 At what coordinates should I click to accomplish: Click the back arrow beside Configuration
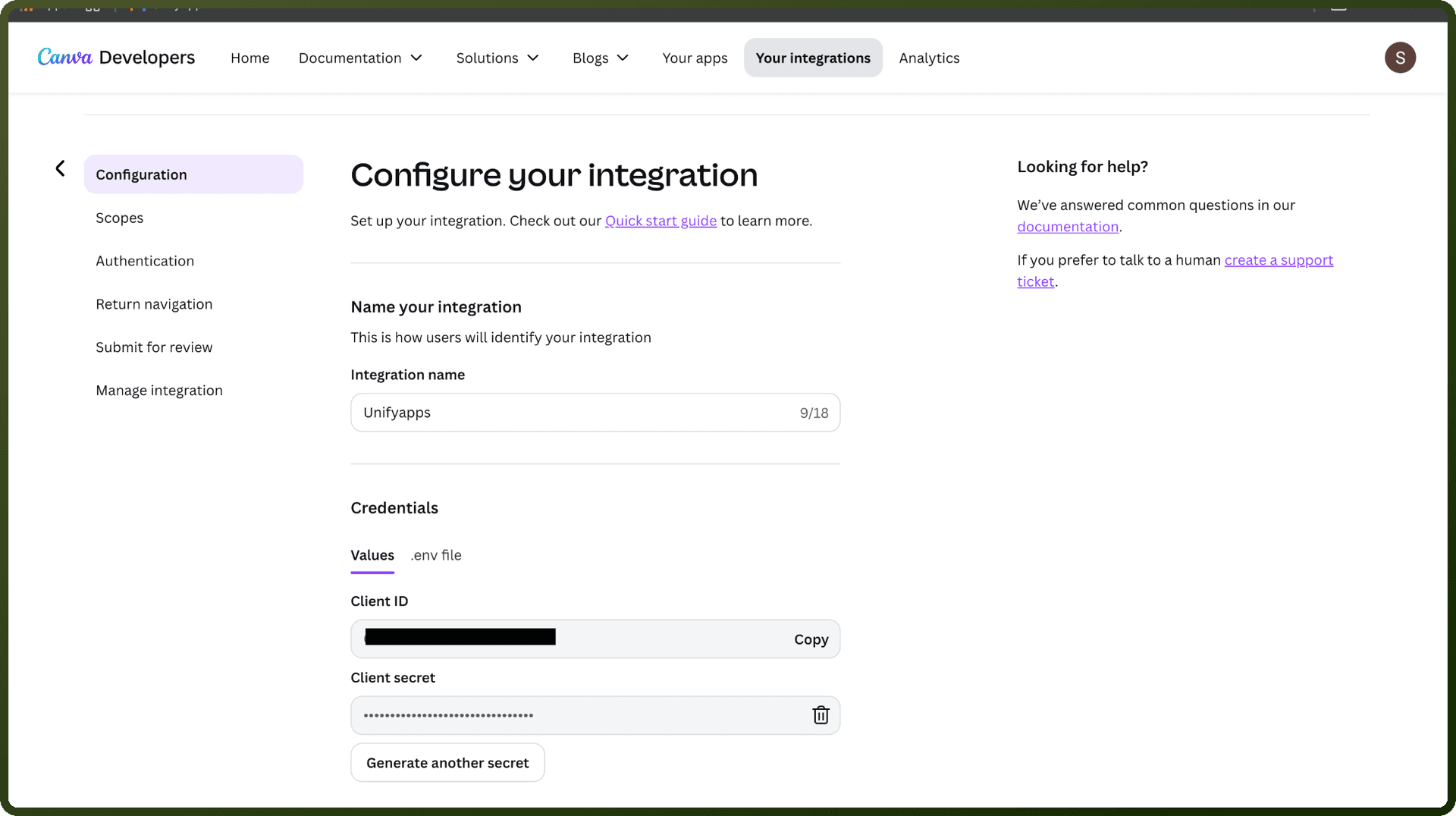60,168
